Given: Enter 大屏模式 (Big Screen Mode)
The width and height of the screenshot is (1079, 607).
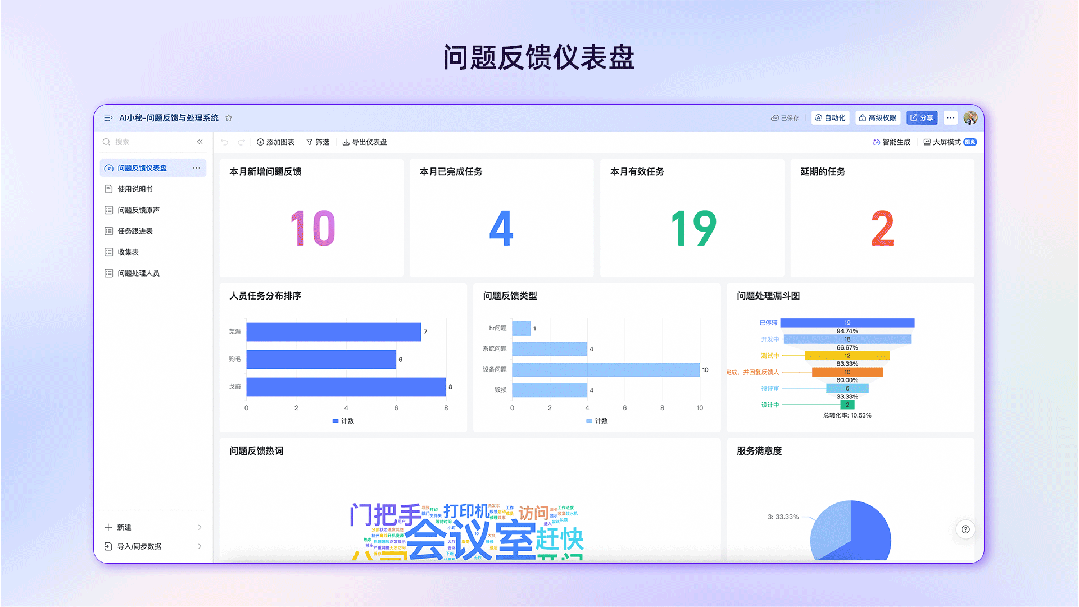Looking at the screenshot, I should point(948,142).
